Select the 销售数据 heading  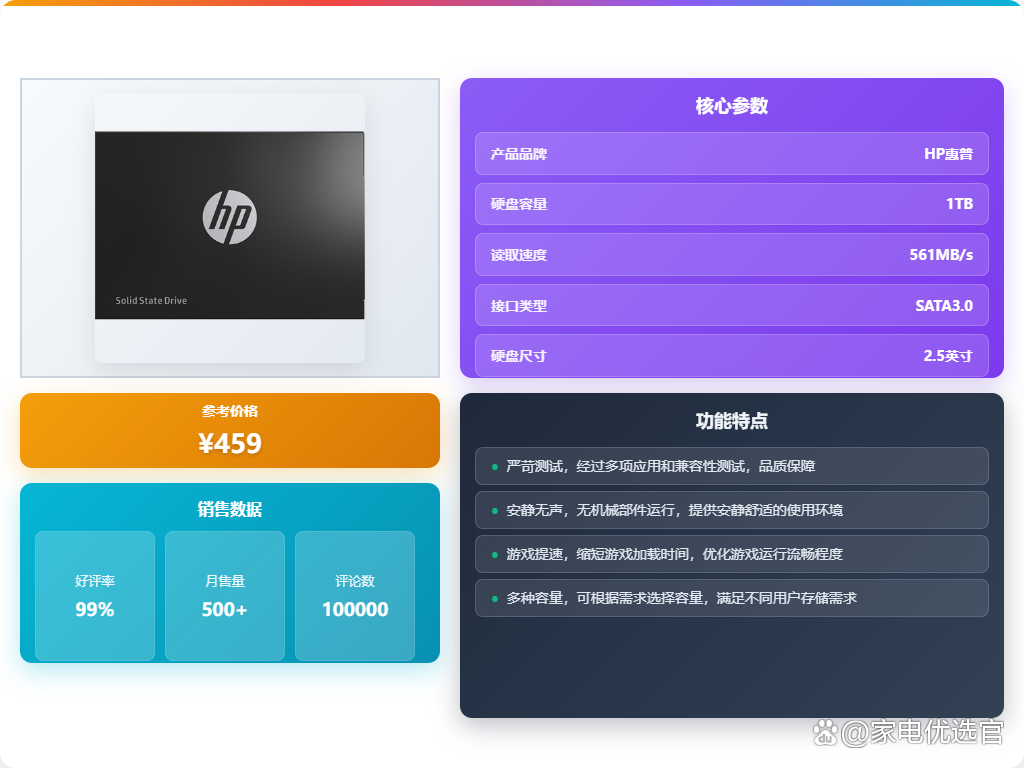[230, 509]
